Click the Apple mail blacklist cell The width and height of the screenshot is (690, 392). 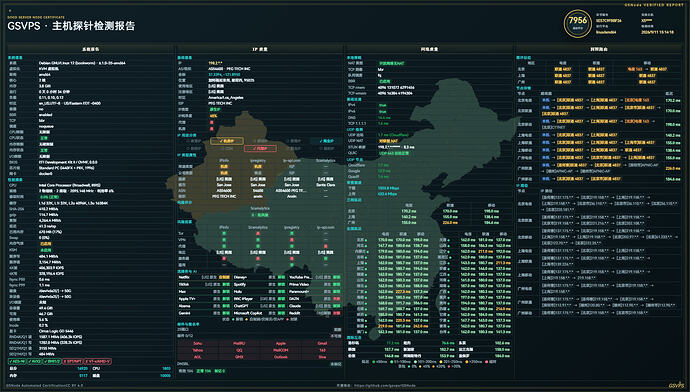280,343
